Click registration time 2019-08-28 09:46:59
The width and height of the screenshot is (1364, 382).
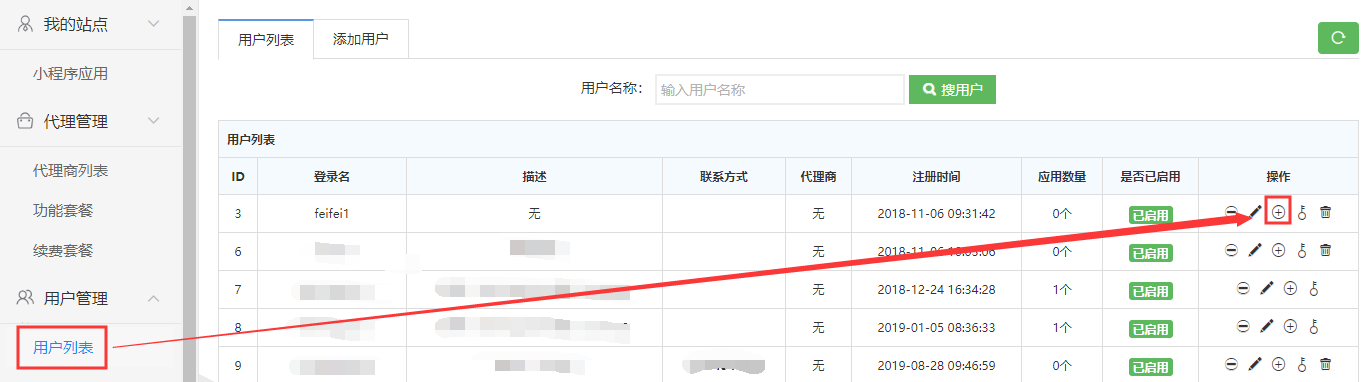click(x=936, y=366)
